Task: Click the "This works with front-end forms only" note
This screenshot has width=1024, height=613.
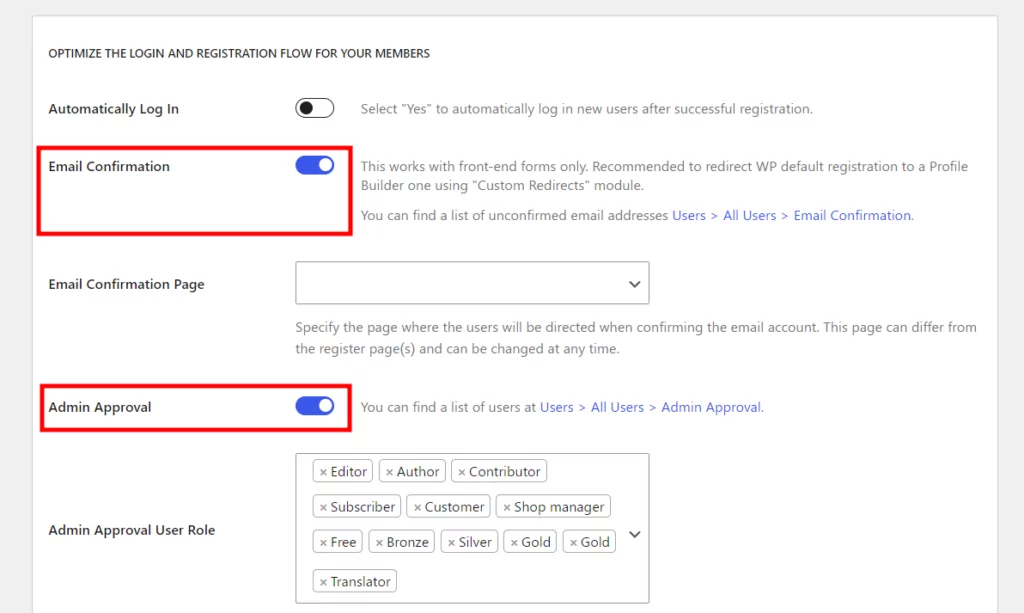Action: pyautogui.click(x=664, y=176)
